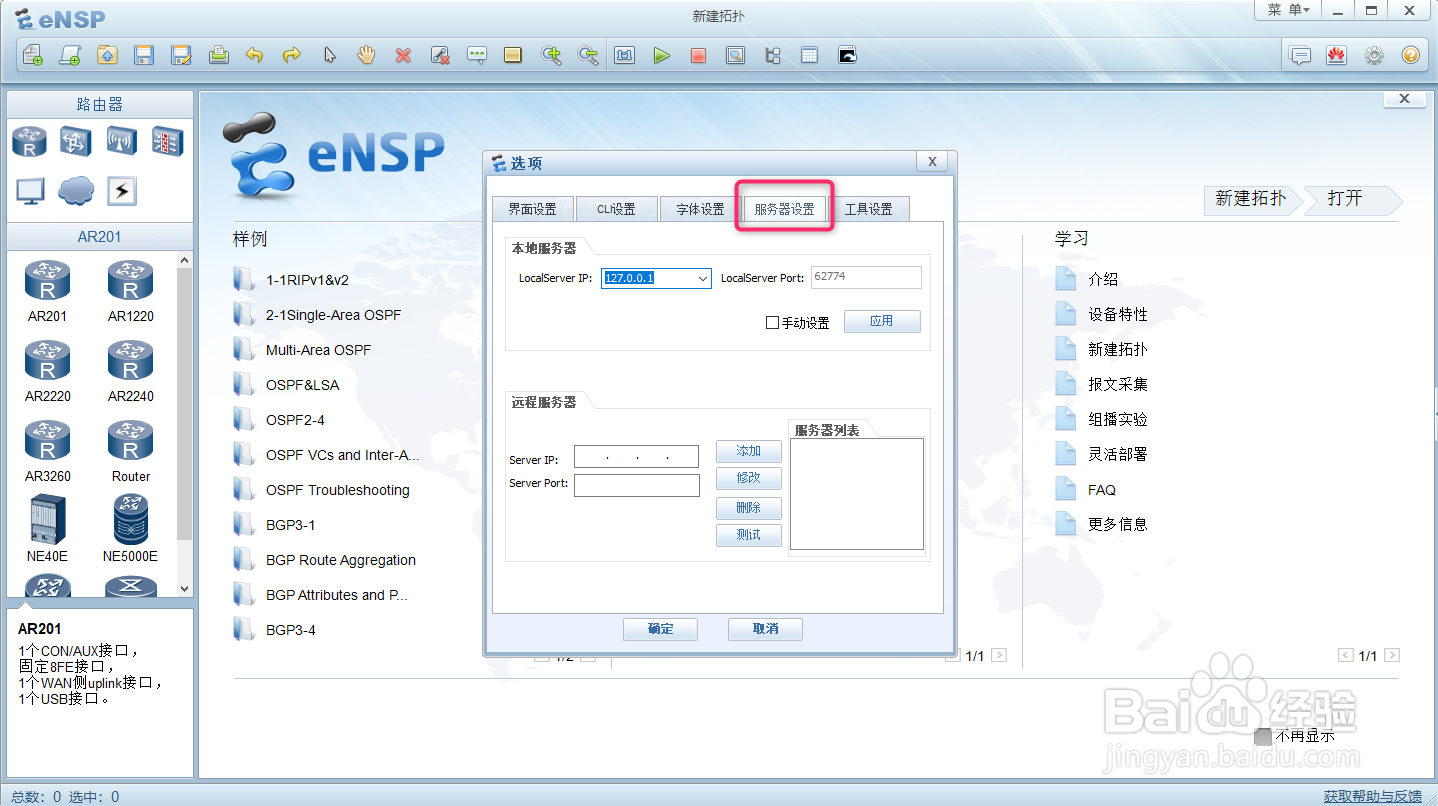
Task: Select the AR3260 router in device list
Action: point(47,440)
